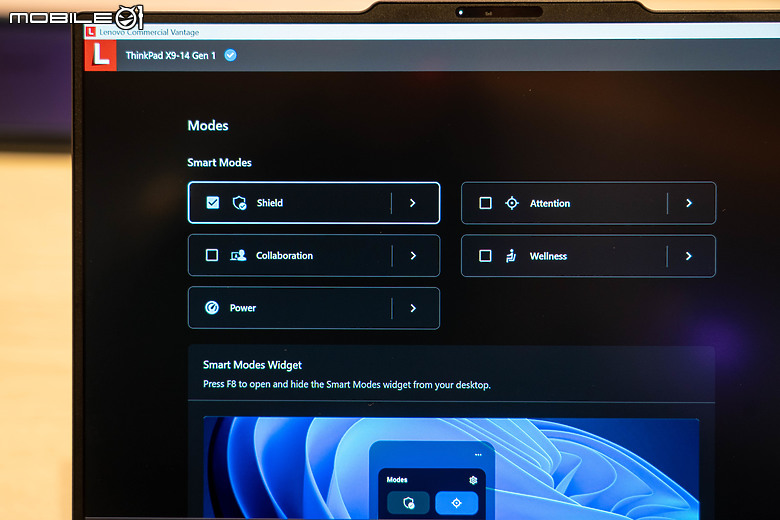Select Attention button in widget preview

(457, 503)
